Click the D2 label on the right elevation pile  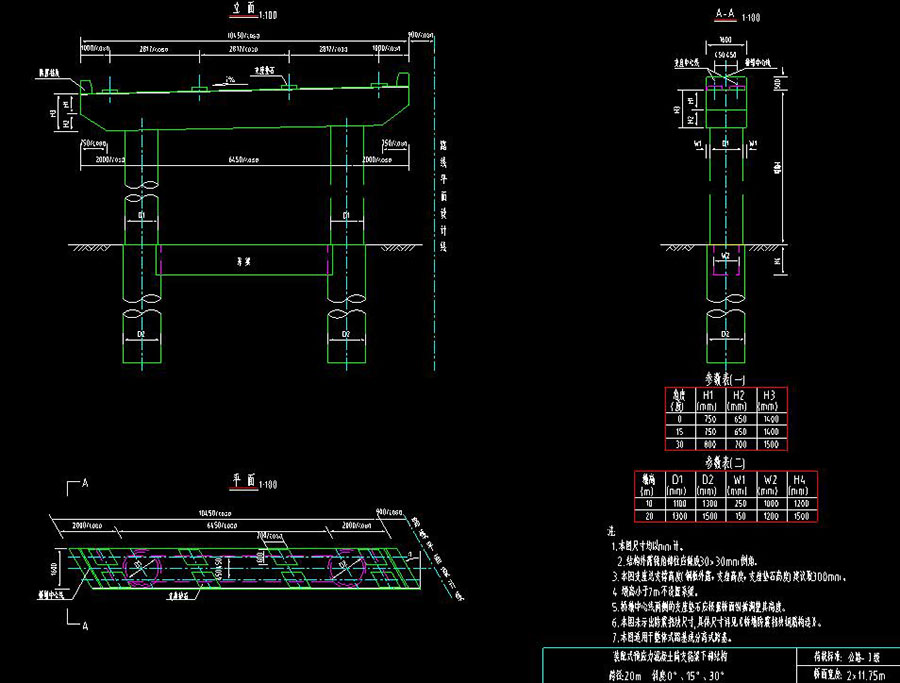point(346,334)
